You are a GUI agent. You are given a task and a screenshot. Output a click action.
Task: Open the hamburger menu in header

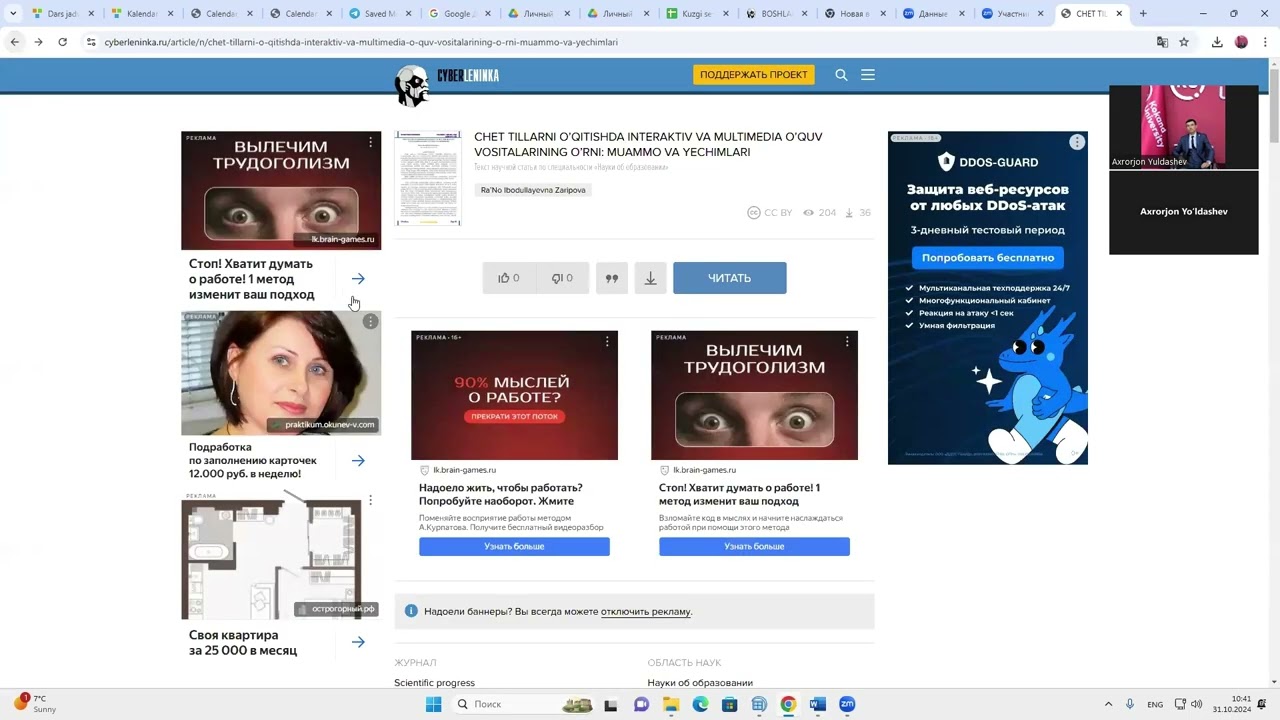pos(868,75)
